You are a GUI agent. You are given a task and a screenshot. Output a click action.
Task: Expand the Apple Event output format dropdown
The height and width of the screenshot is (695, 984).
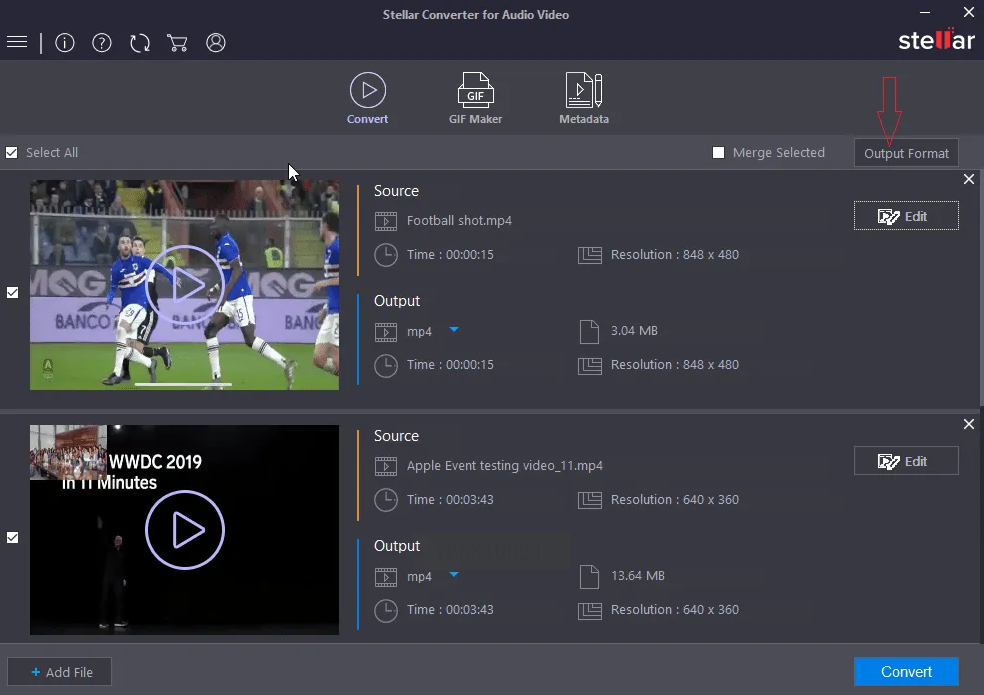click(x=454, y=574)
